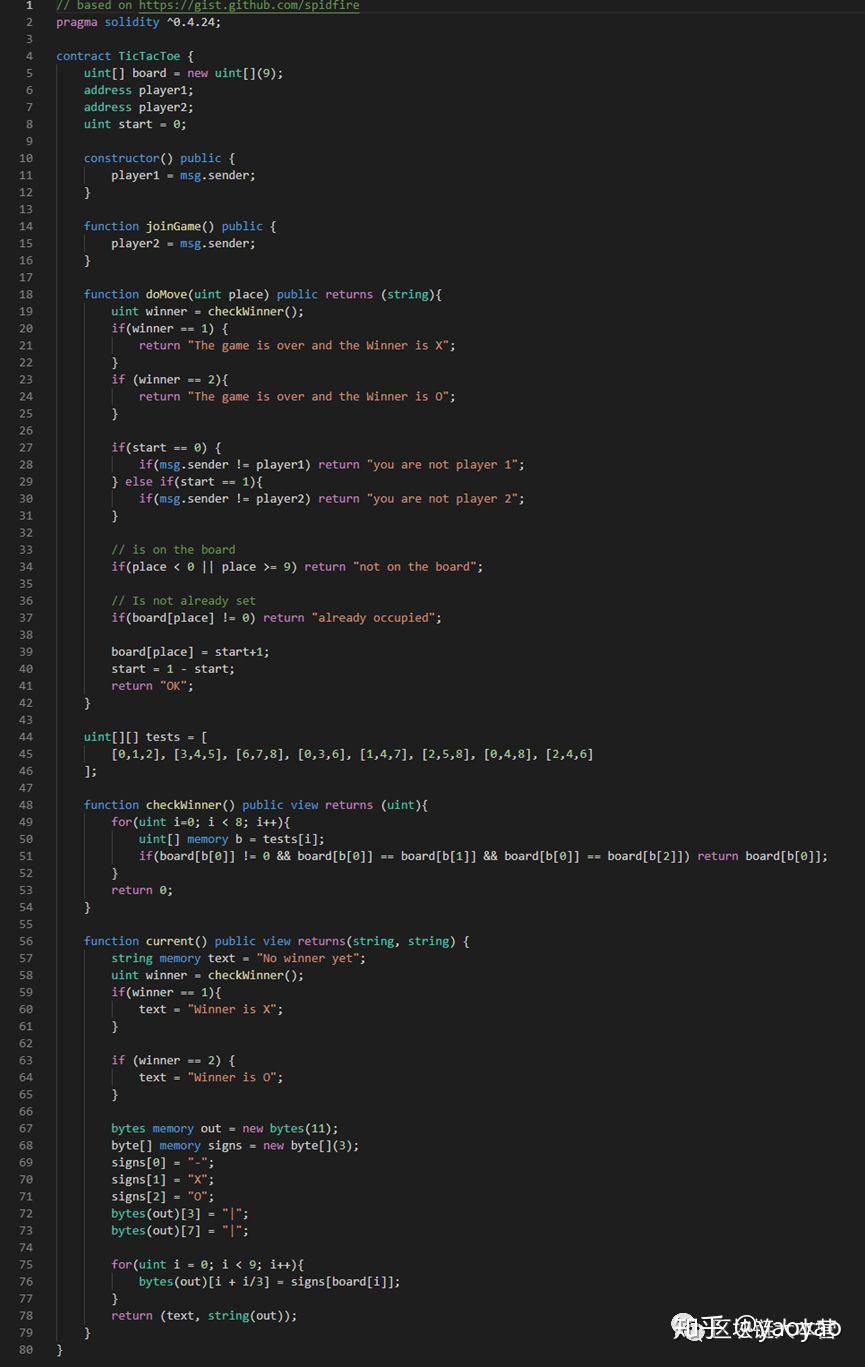Click line number 44 in the gutter

click(26, 737)
